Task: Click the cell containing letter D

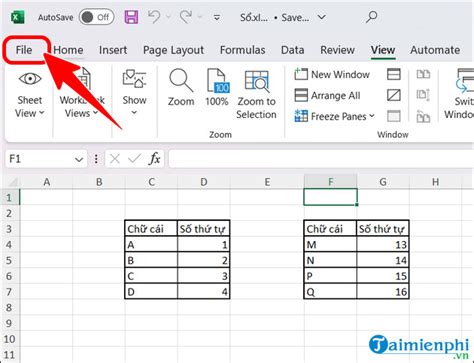Action: [151, 292]
